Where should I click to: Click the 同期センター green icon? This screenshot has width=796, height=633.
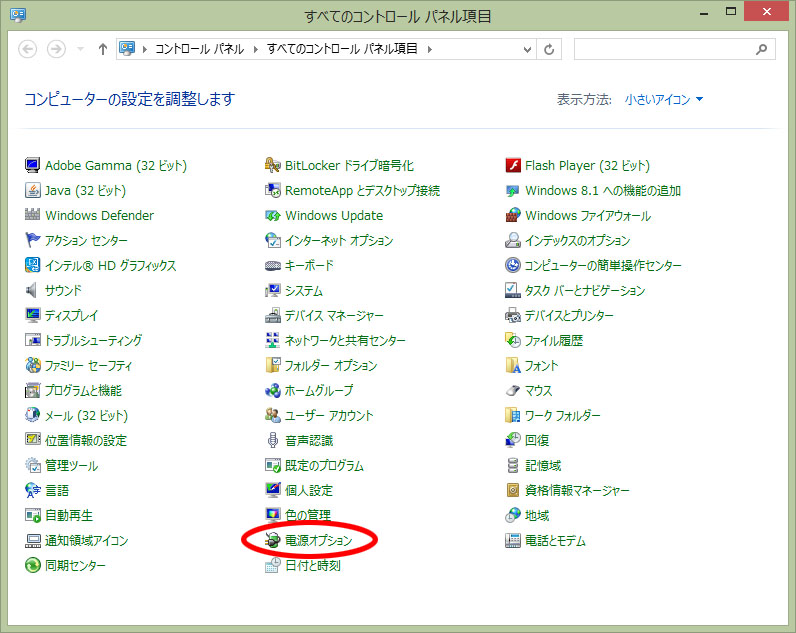(x=32, y=565)
